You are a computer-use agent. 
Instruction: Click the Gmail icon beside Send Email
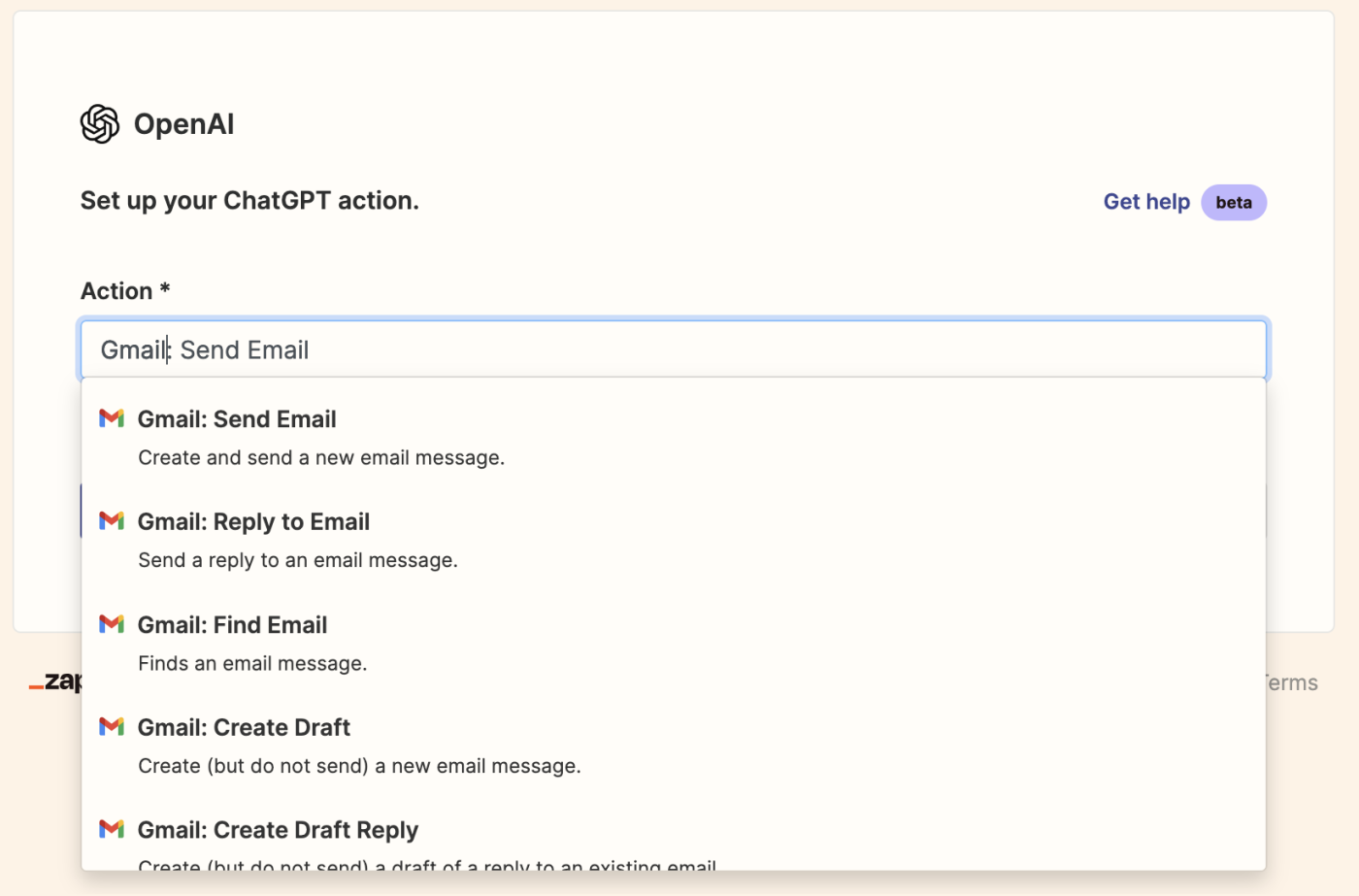(112, 418)
